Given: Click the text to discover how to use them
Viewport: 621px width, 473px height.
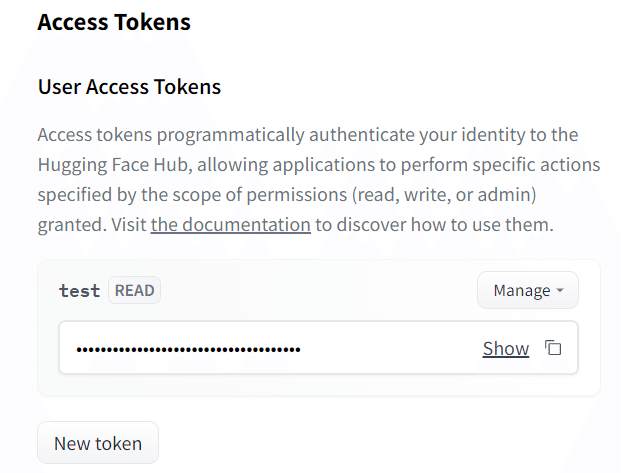Looking at the screenshot, I should (434, 225).
